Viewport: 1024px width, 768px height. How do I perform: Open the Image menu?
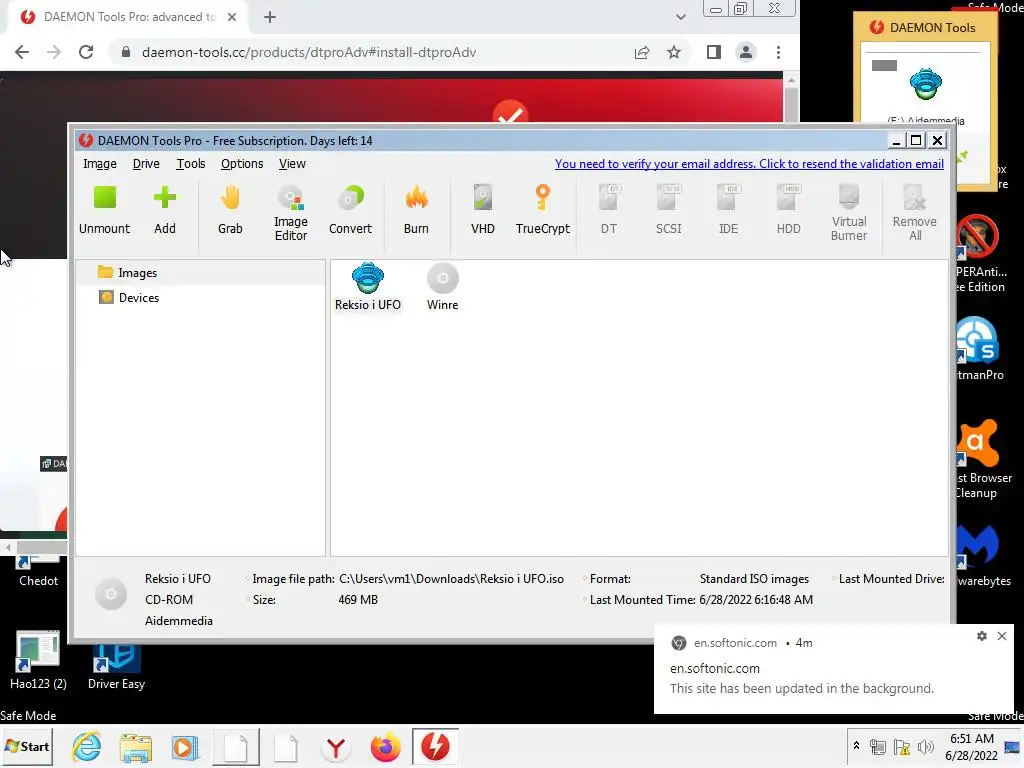click(100, 164)
